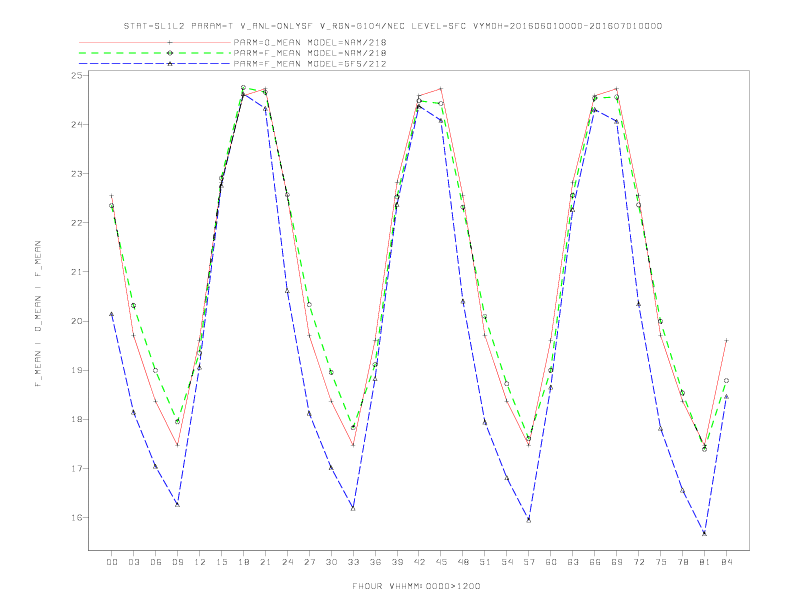Viewport: 792px width, 612px height.
Task: Click the circle marker in the green legend line
Action: 170,53
